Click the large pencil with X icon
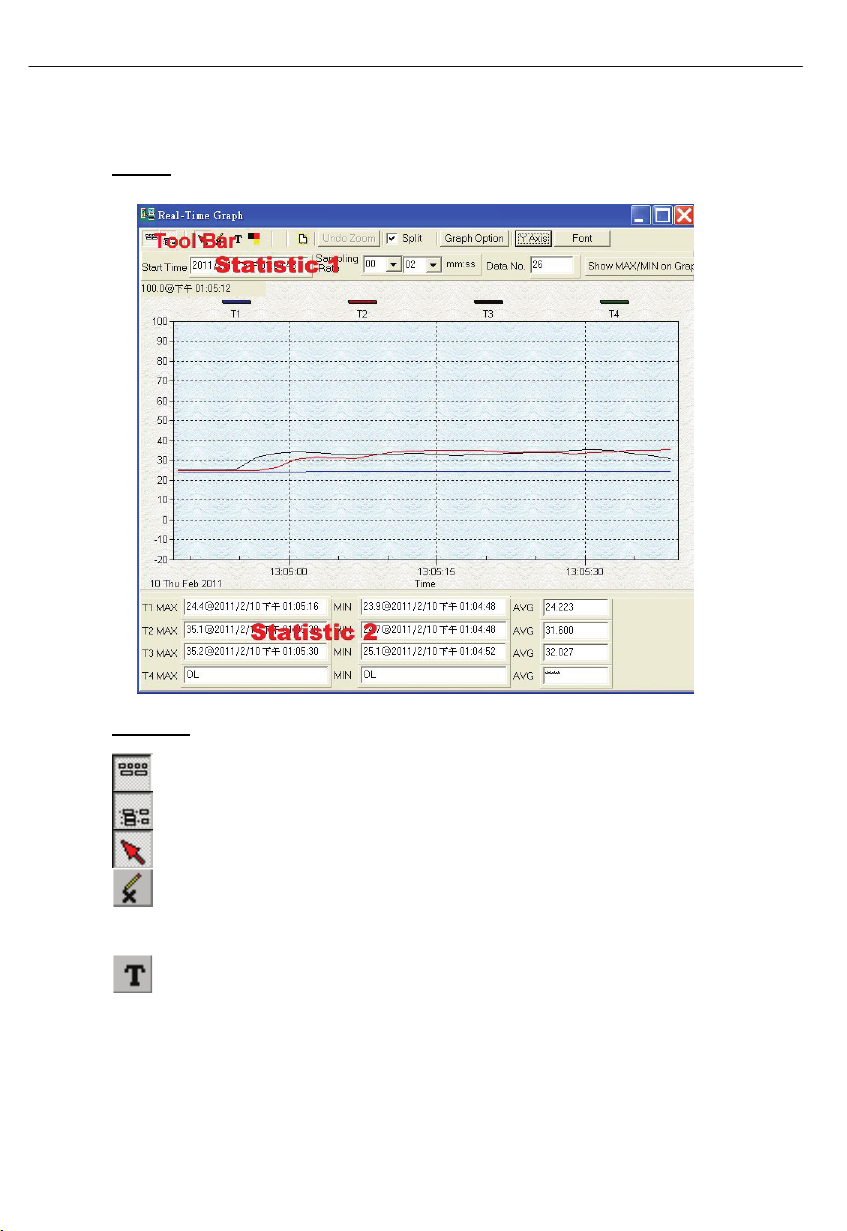The image size is (847, 1231). 132,888
